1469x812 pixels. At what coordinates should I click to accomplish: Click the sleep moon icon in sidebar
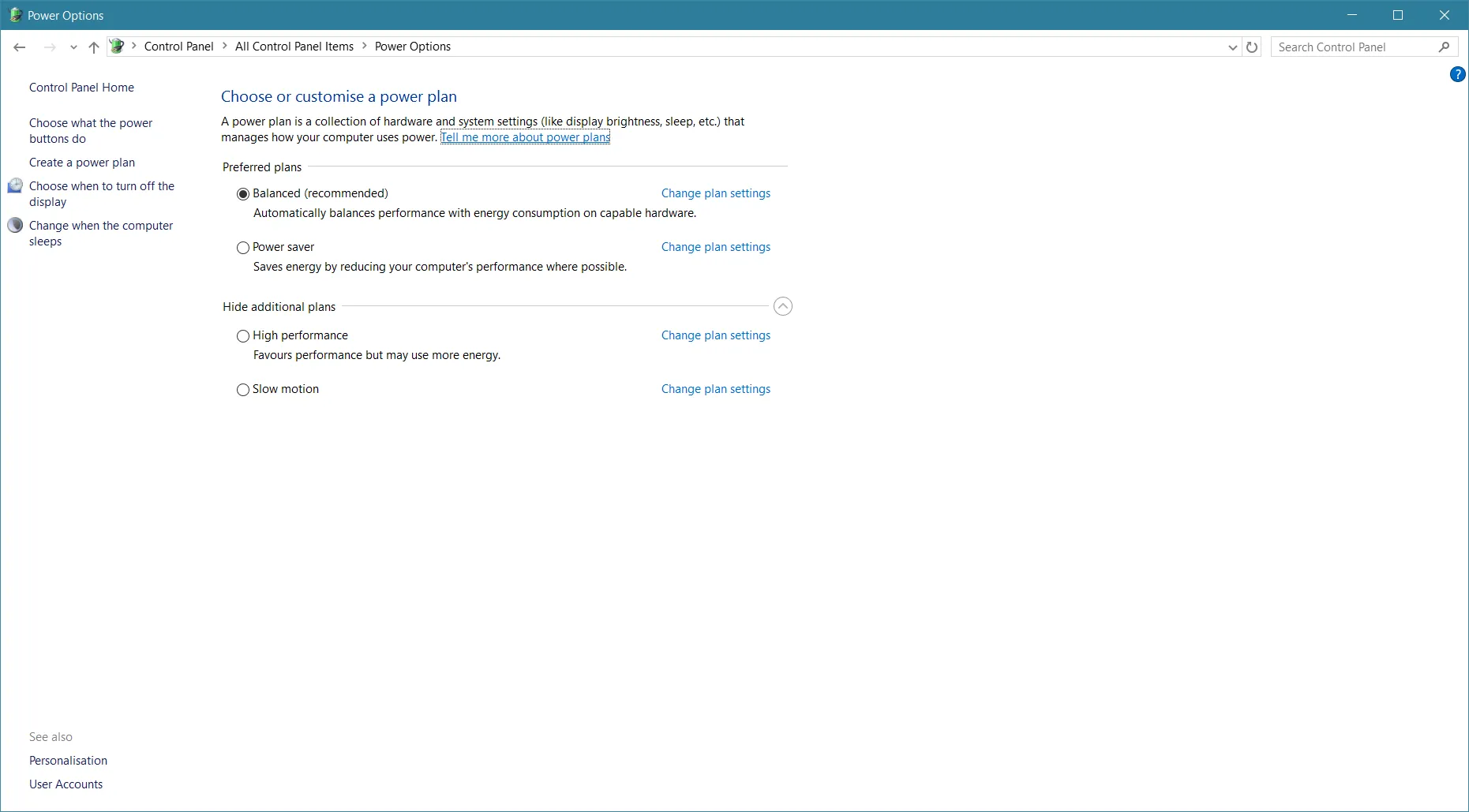(15, 226)
